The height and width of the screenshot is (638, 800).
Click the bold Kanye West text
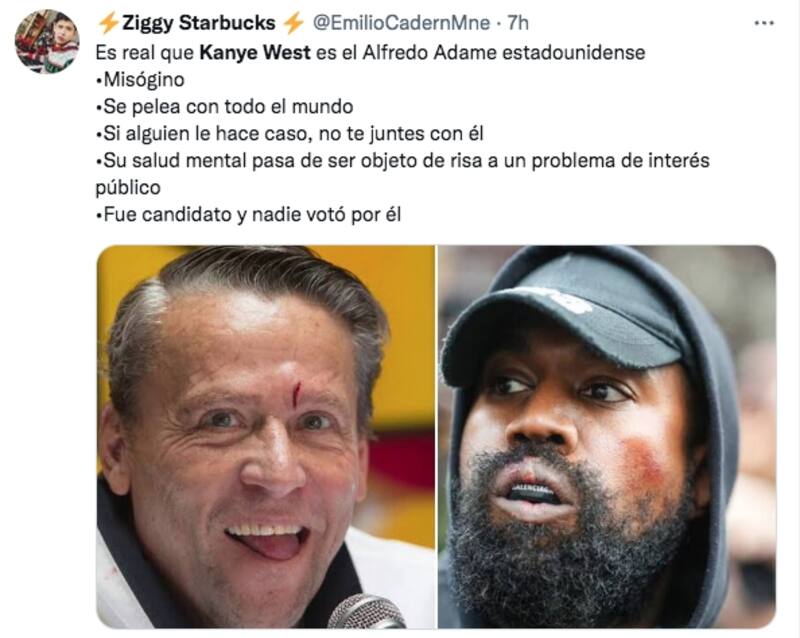255,53
